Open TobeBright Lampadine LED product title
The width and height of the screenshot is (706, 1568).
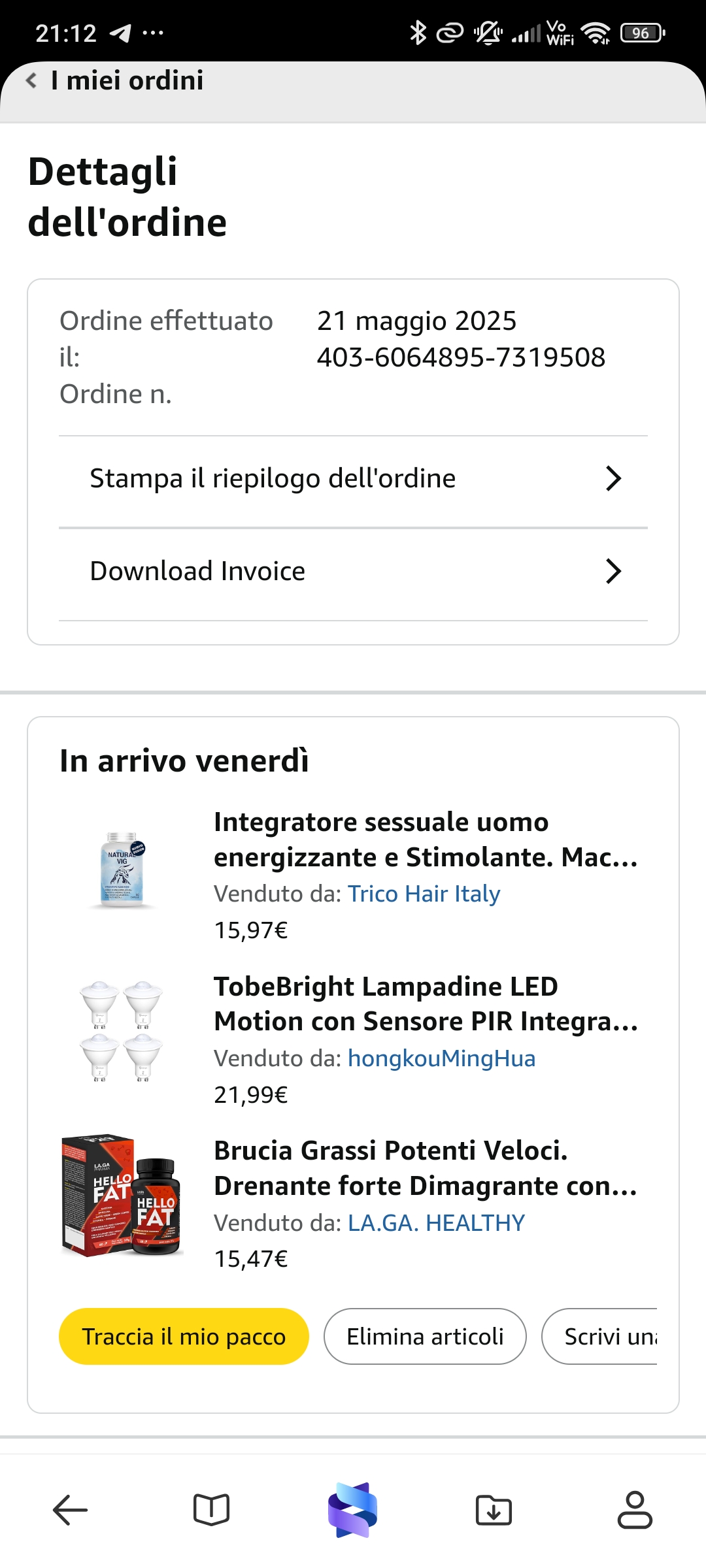pos(426,1004)
